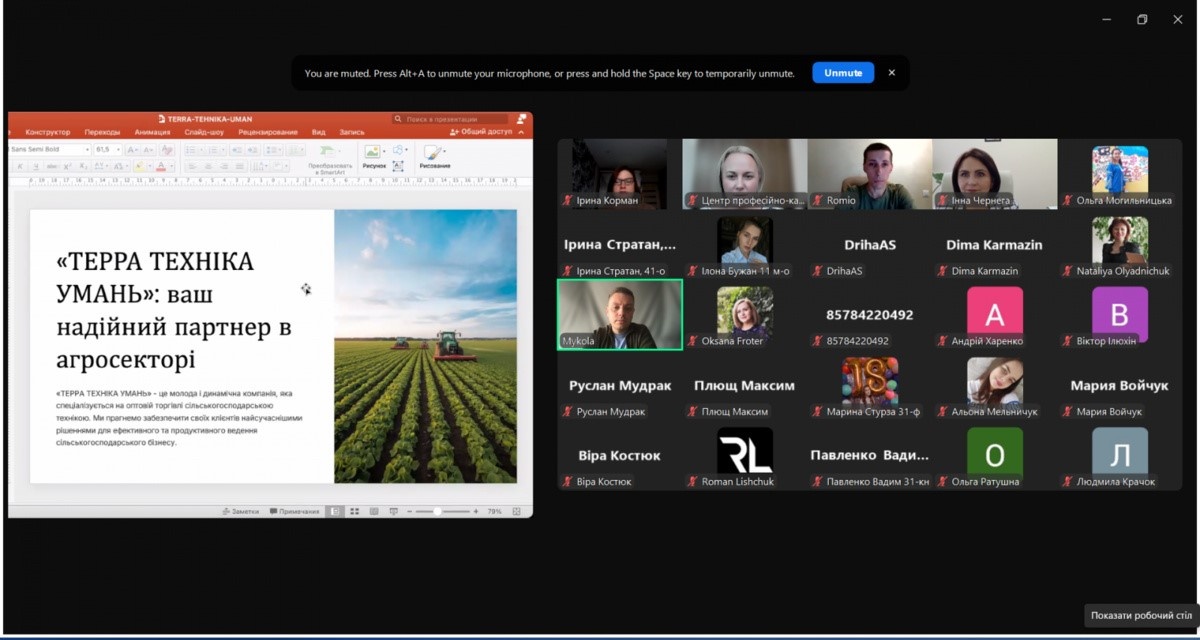Collapse the ribbon with the chevron

(521, 132)
